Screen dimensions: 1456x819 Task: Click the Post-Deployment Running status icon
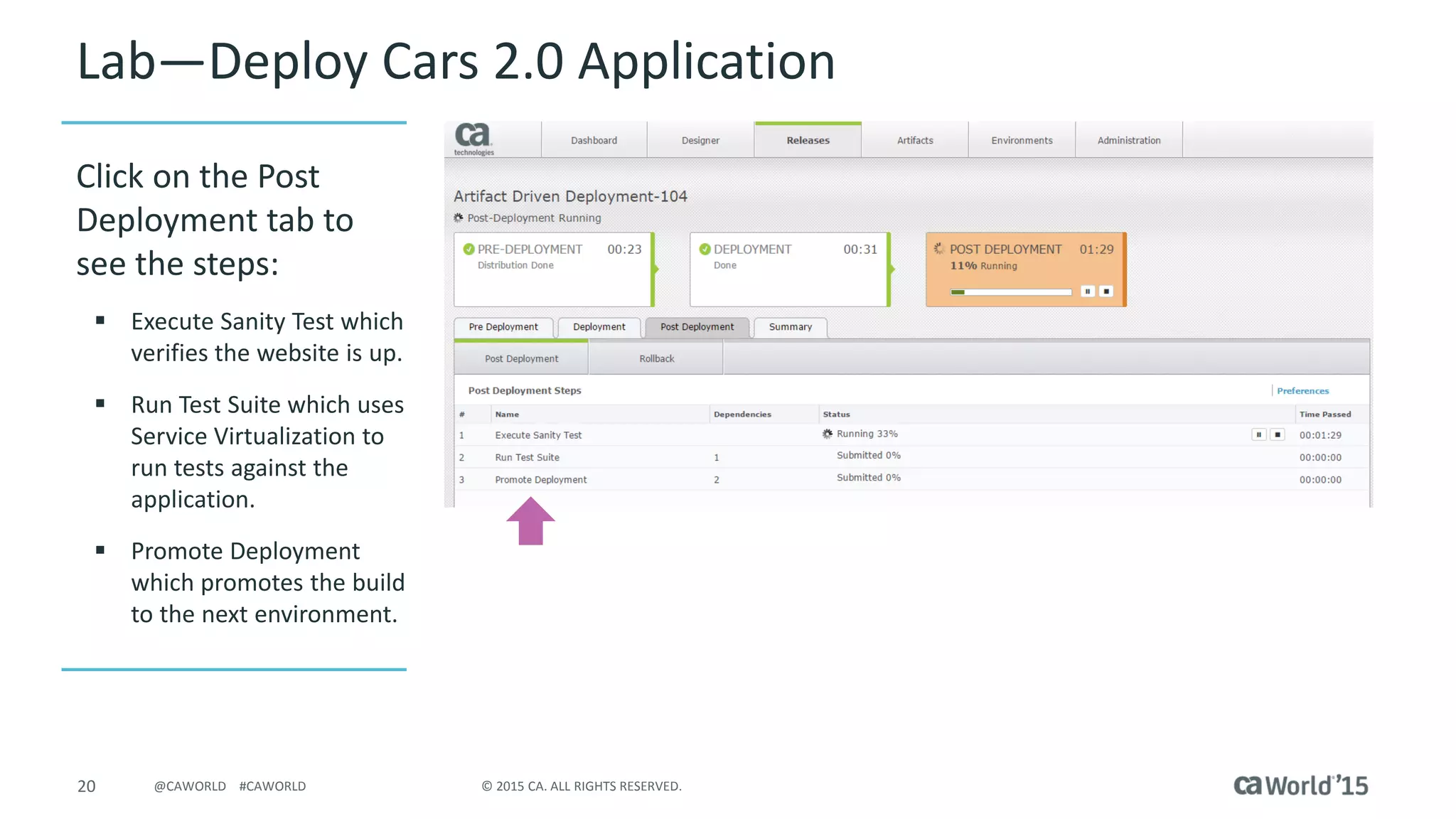click(x=459, y=218)
